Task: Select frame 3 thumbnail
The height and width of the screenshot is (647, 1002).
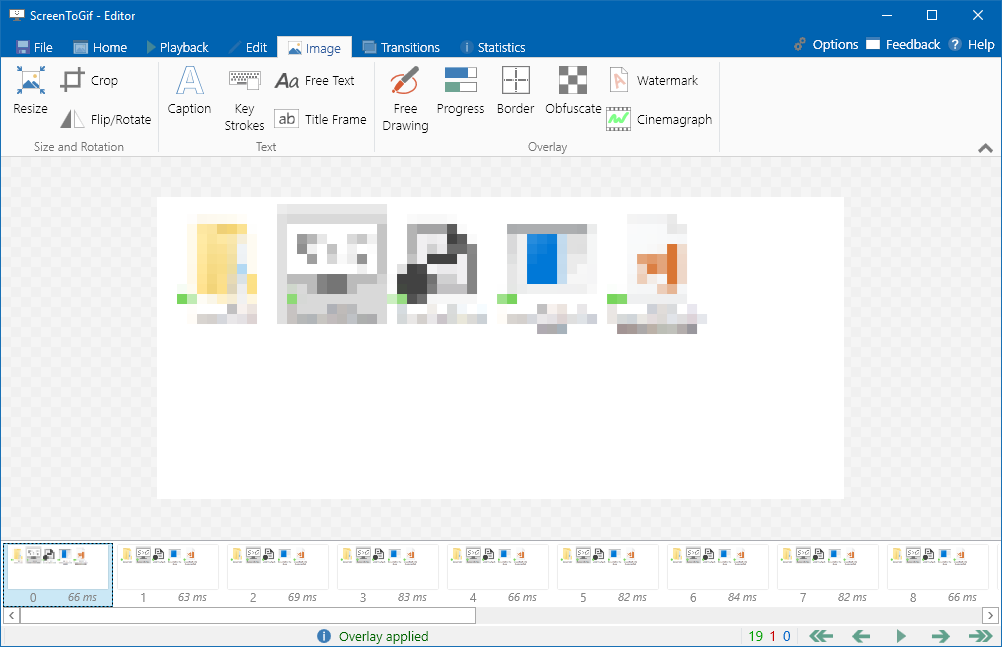Action: (x=388, y=575)
